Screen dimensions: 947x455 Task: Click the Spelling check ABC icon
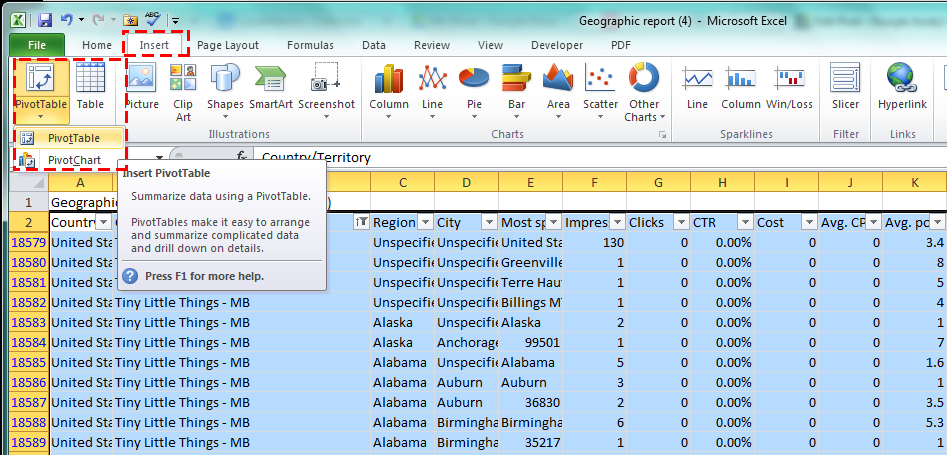click(x=152, y=19)
